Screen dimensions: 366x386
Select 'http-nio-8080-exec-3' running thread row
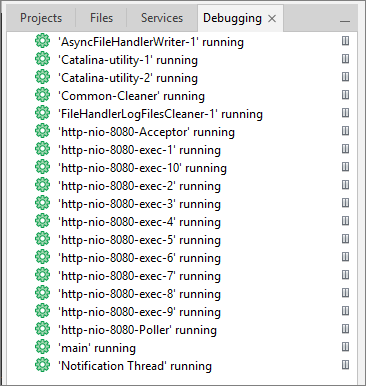(x=139, y=204)
